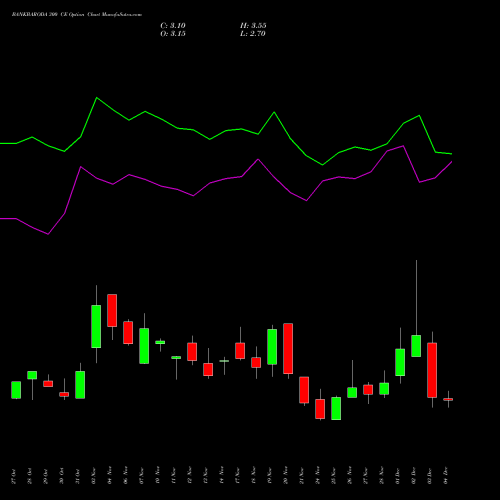Click the 04 Nov date label
The width and height of the screenshot is (500, 500).
pos(110,475)
